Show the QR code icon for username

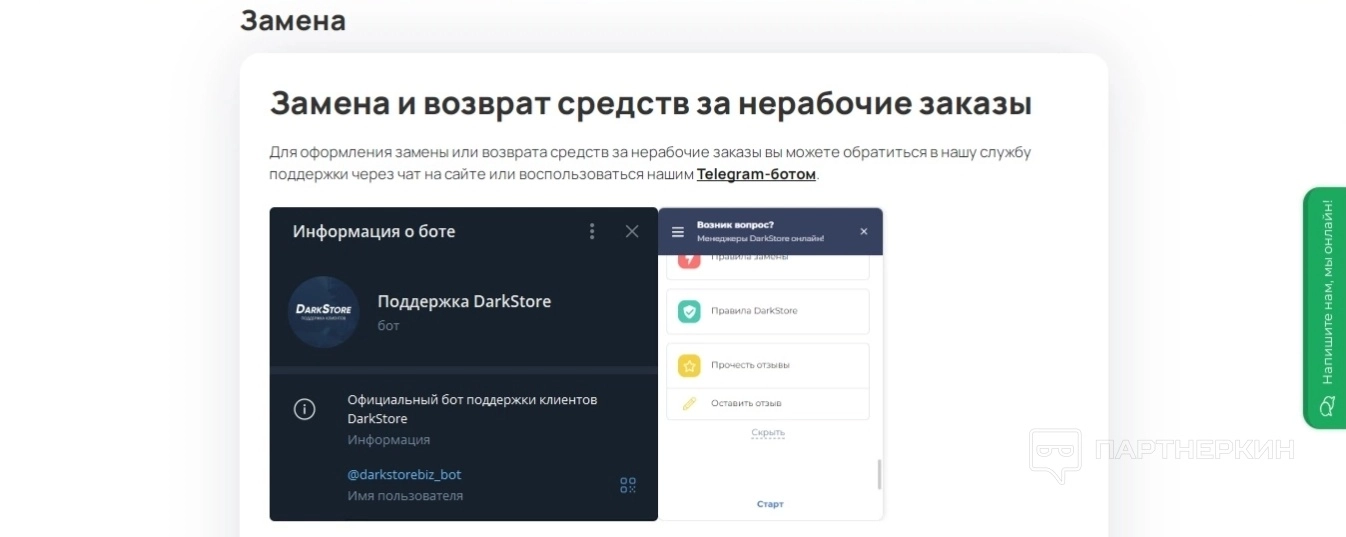point(628,485)
